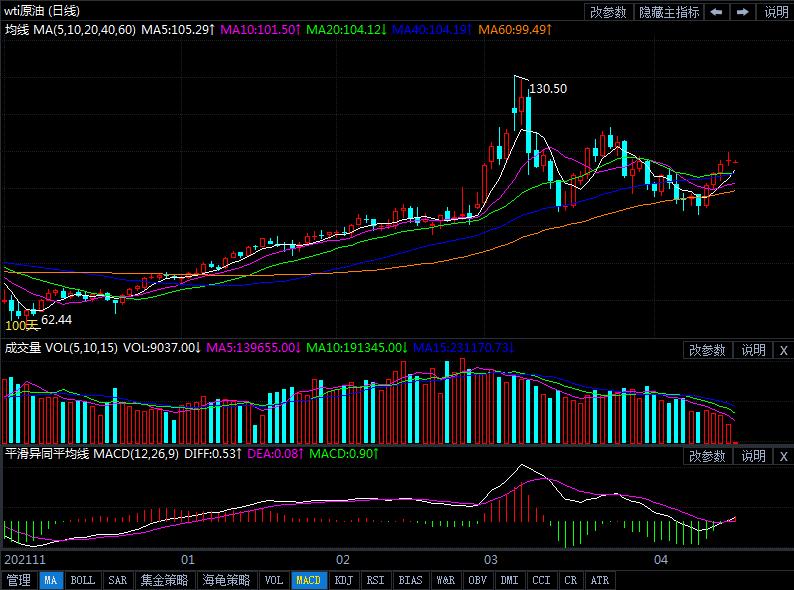Toggle the MACD indicator tab
Viewport: 794px width, 590px height.
pyautogui.click(x=308, y=580)
